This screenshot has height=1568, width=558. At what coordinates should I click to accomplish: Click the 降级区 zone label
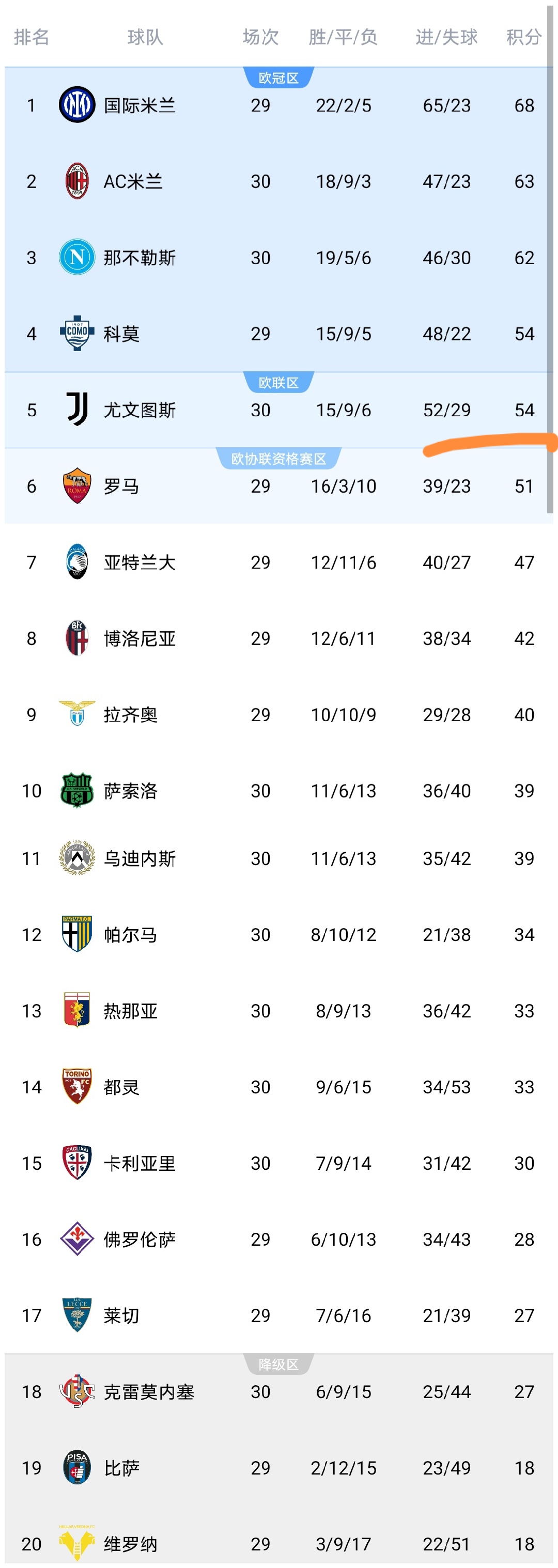pos(278,1364)
